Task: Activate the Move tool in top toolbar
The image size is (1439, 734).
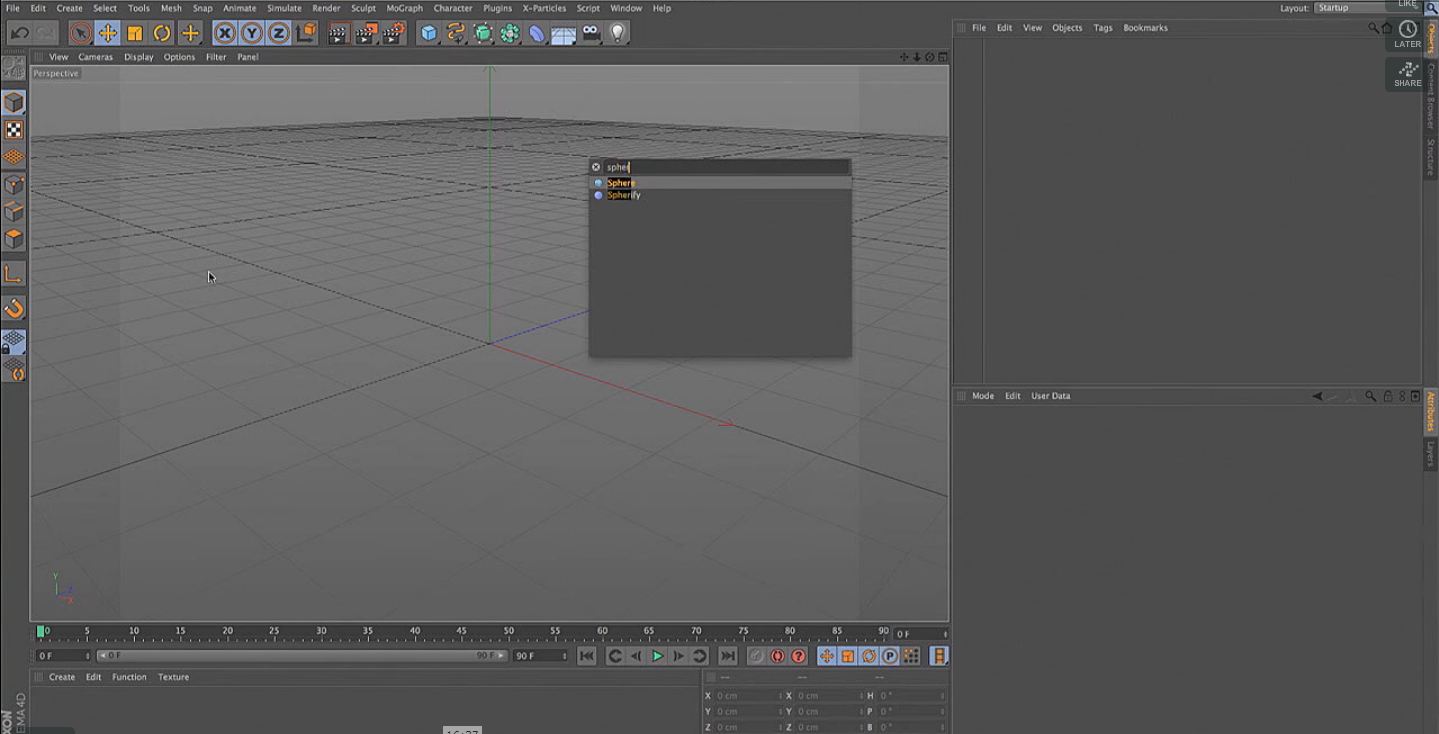Action: [108, 33]
